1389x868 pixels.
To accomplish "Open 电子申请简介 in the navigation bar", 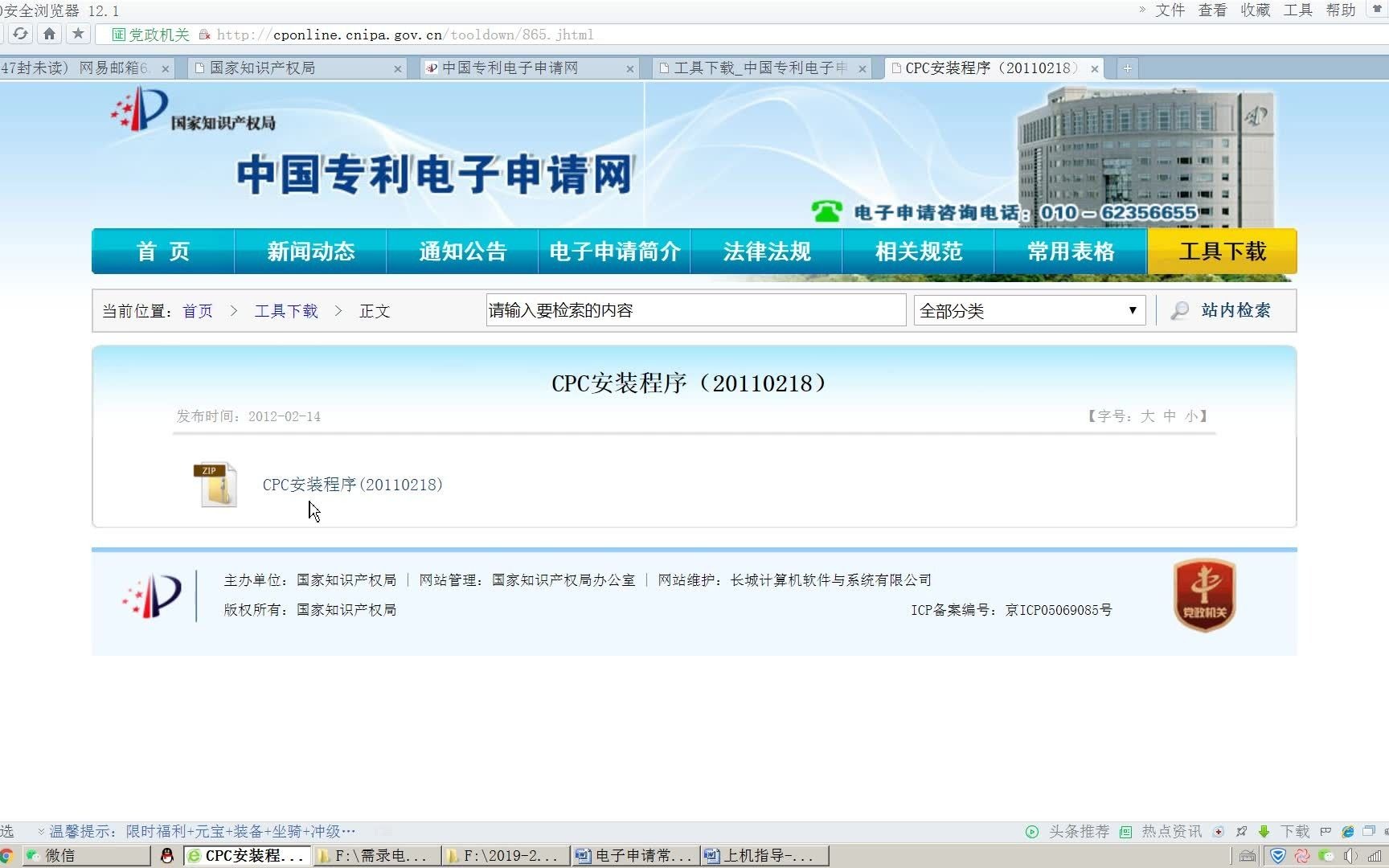I will click(614, 252).
